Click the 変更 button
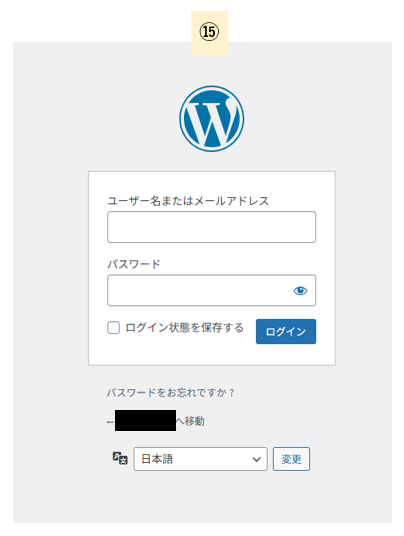404x536 pixels. pyautogui.click(x=291, y=459)
